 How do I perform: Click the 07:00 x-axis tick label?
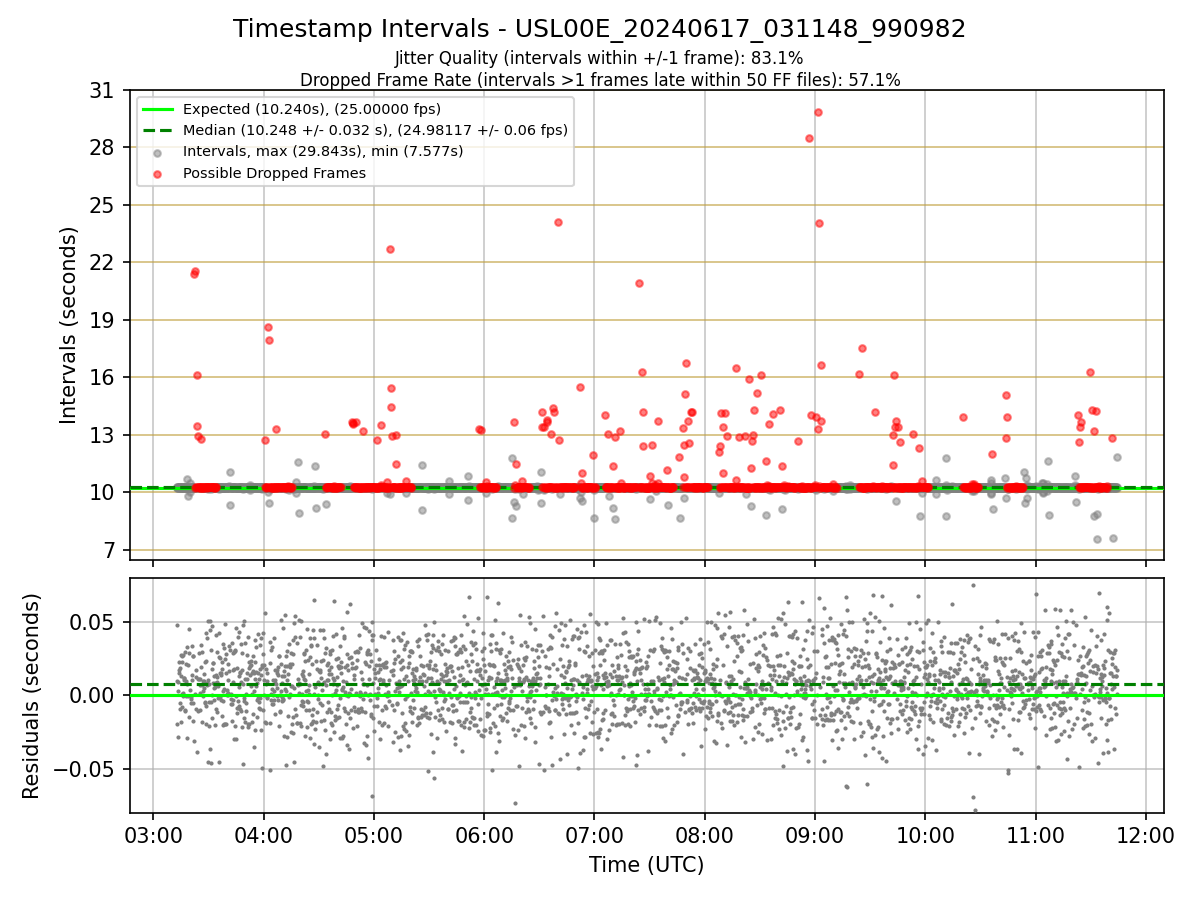click(594, 834)
